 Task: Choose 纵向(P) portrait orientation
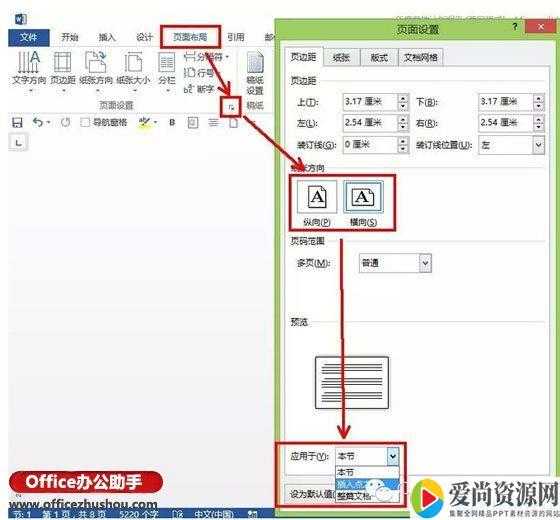point(317,203)
